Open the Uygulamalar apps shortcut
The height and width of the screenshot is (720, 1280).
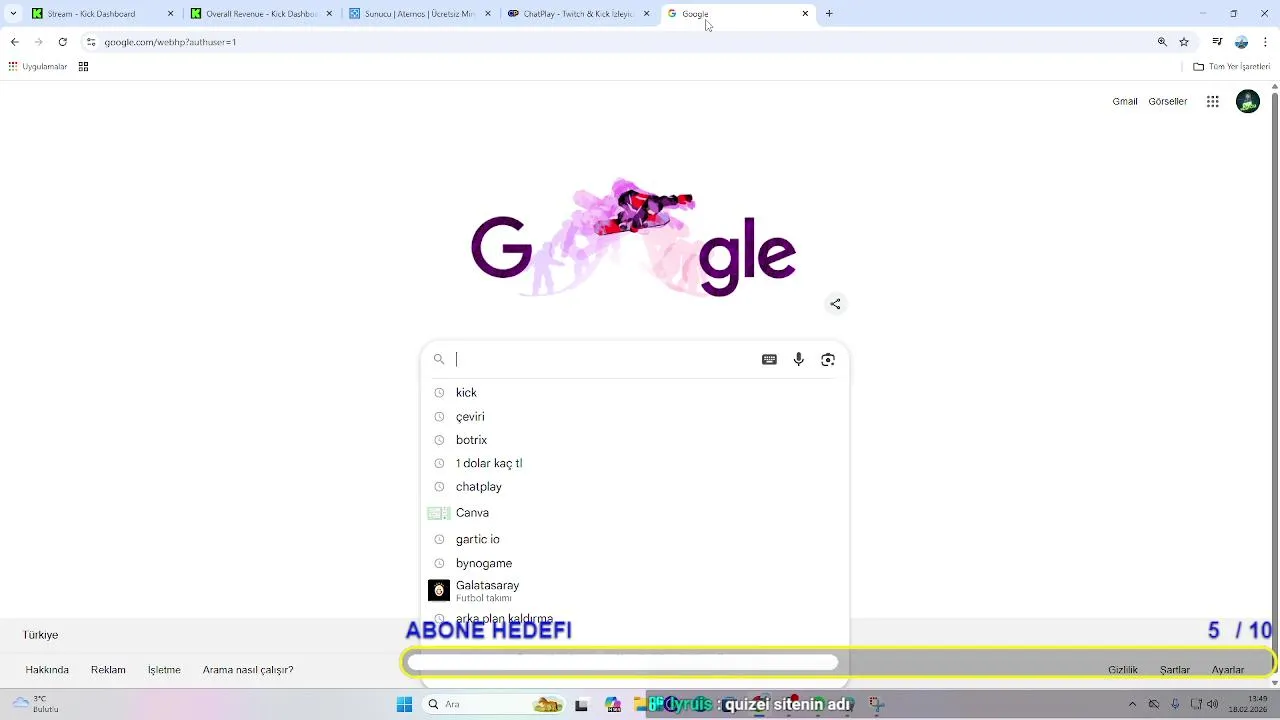pos(38,67)
